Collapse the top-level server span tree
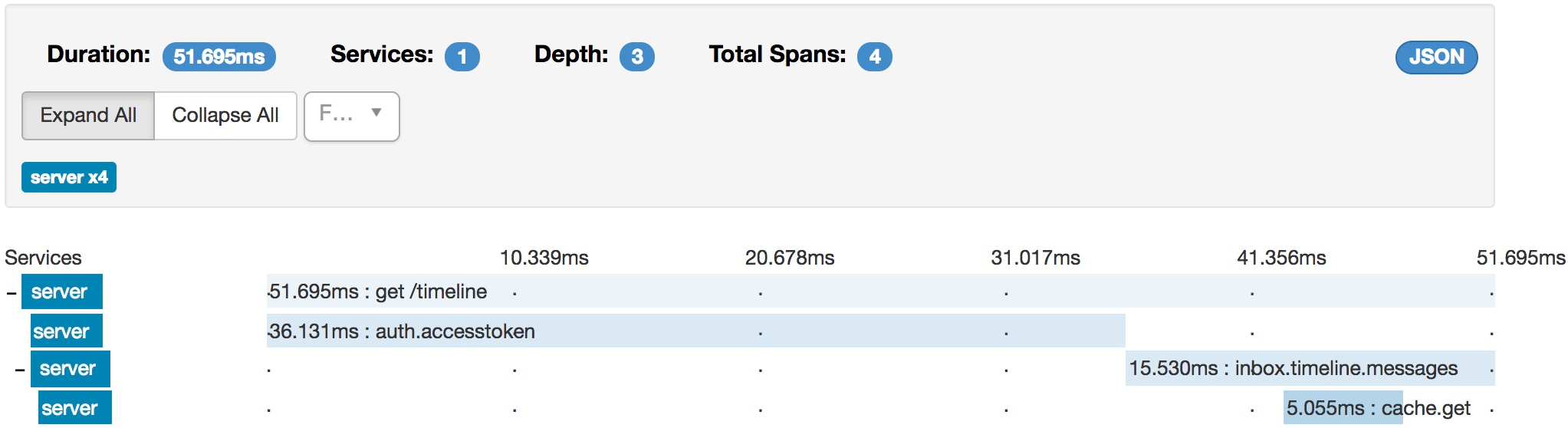1568x428 pixels. [11, 292]
